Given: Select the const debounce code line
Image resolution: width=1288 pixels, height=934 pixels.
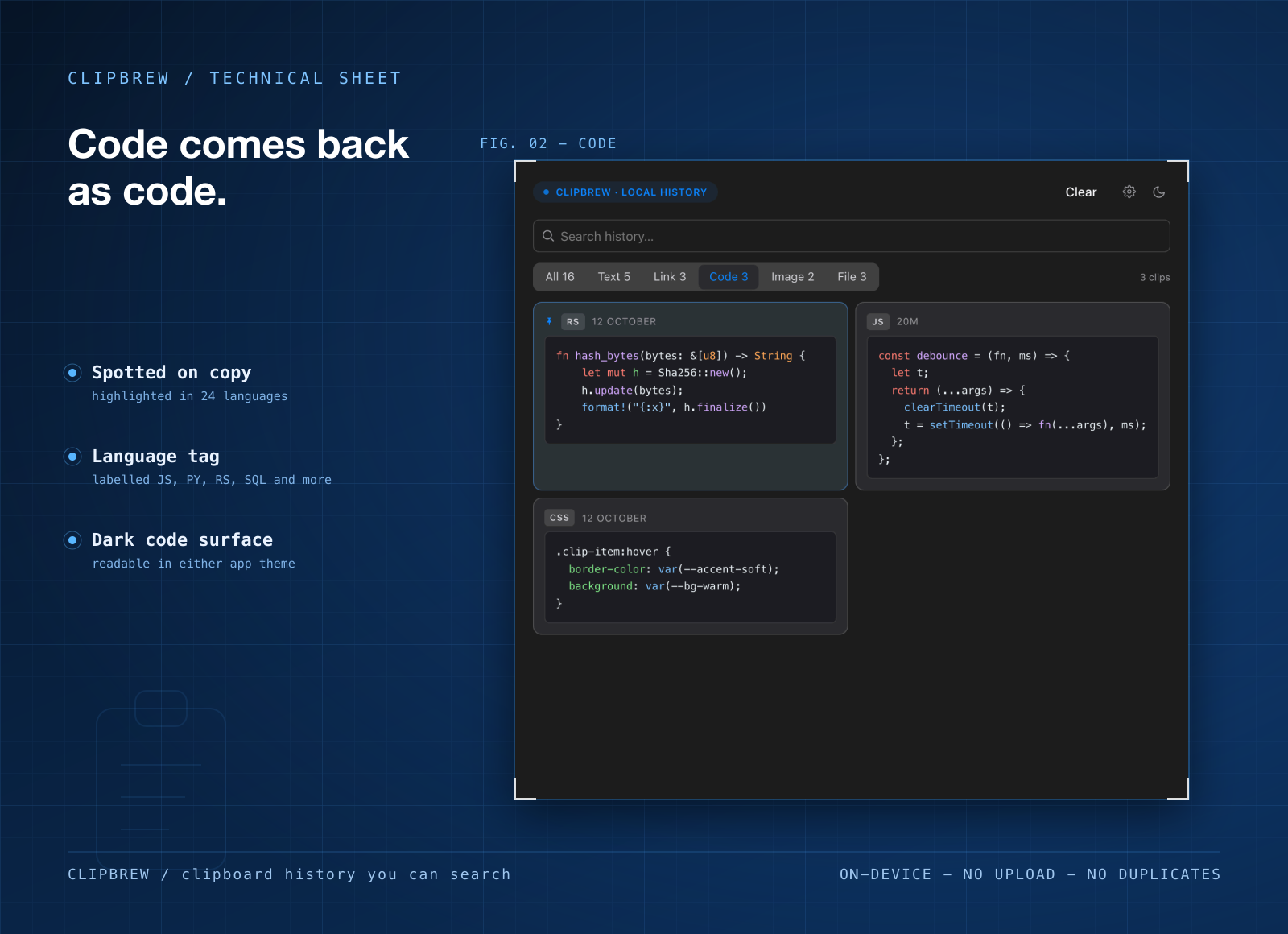Looking at the screenshot, I should [974, 356].
